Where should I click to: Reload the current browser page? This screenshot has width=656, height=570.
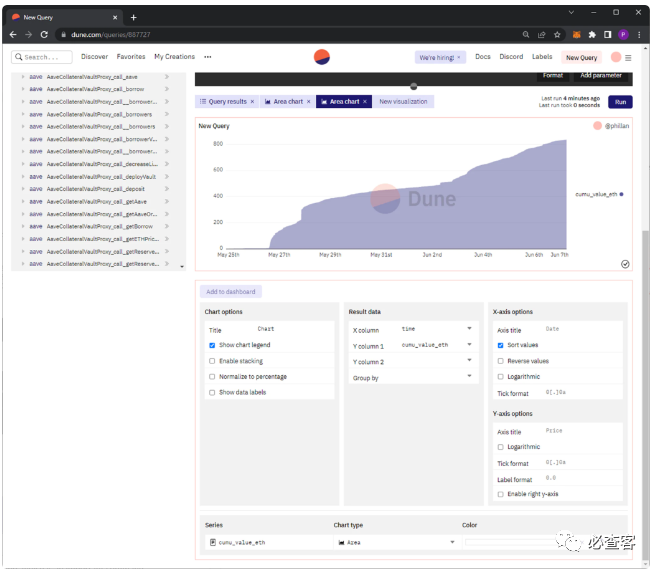44,35
